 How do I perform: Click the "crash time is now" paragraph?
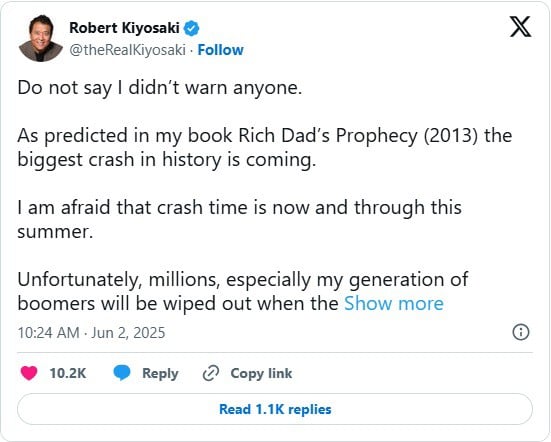239,220
